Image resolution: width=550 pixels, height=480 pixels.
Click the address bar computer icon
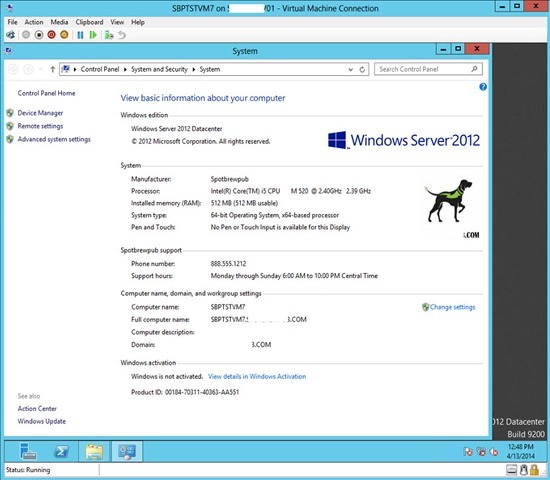point(66,69)
